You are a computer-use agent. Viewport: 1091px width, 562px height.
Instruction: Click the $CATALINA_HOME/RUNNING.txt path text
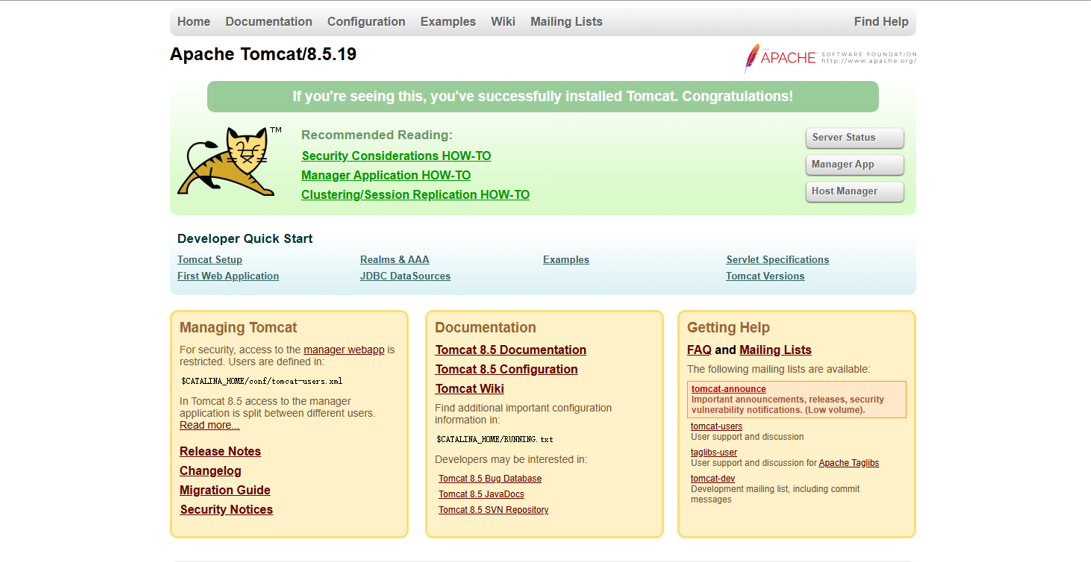click(x=495, y=440)
